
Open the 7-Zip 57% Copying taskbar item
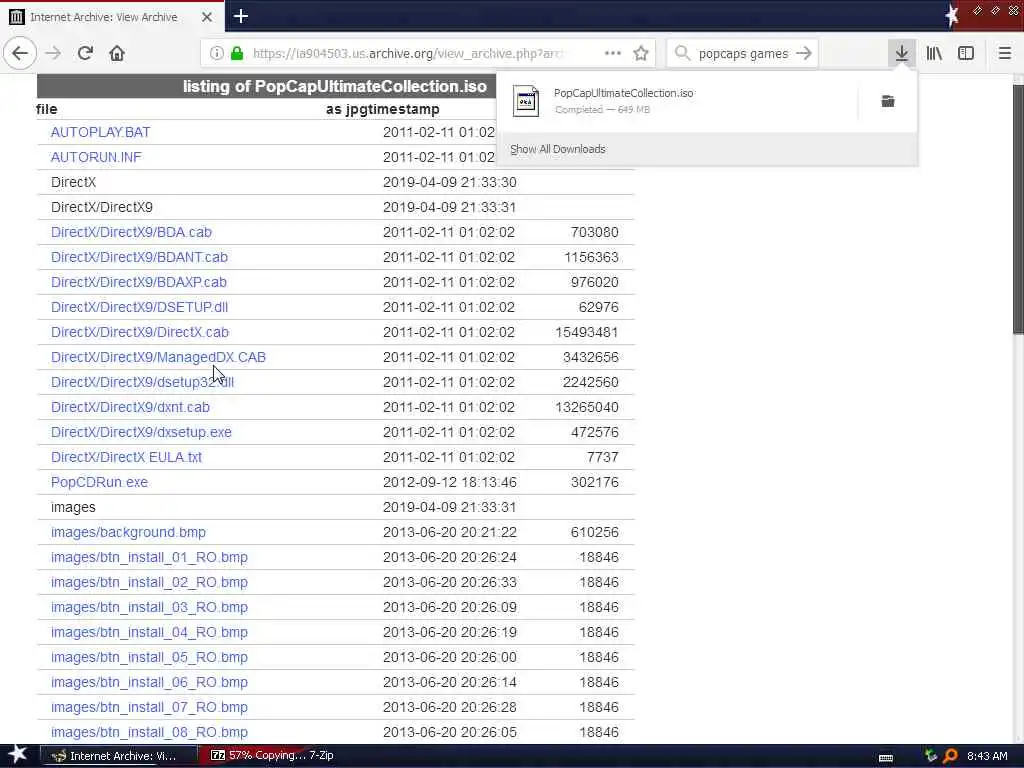(x=273, y=755)
